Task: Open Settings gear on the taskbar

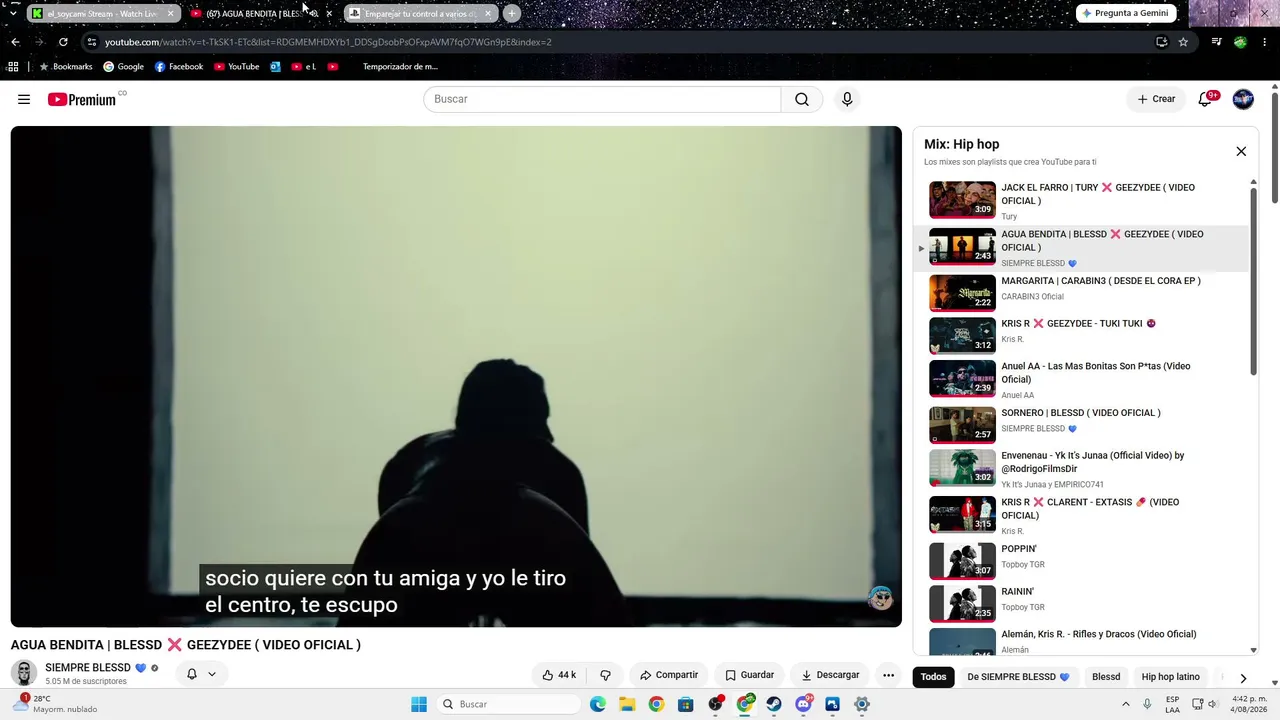Action: tap(862, 704)
